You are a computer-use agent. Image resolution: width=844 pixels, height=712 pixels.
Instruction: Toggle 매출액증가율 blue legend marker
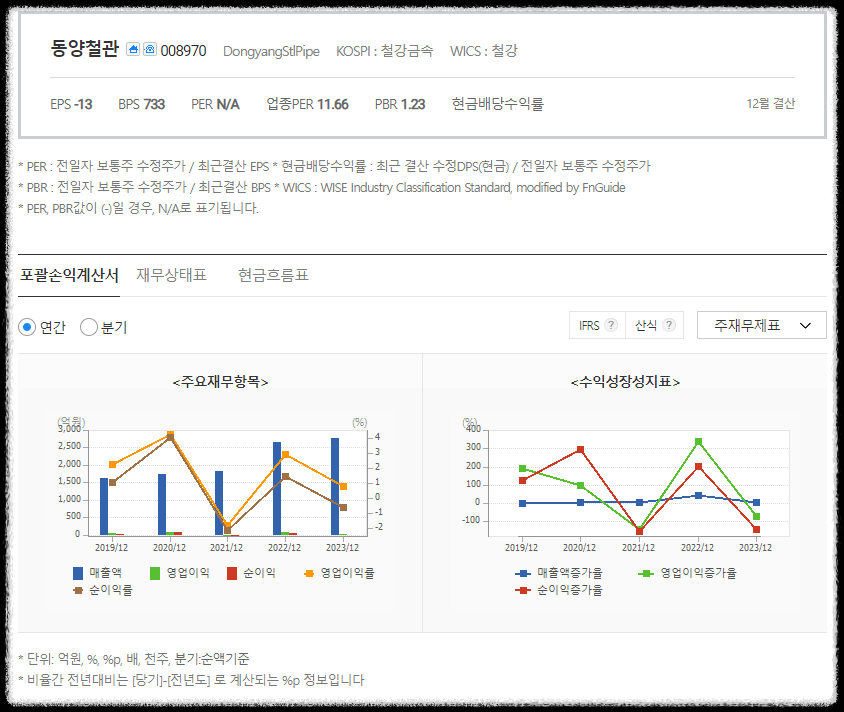523,573
